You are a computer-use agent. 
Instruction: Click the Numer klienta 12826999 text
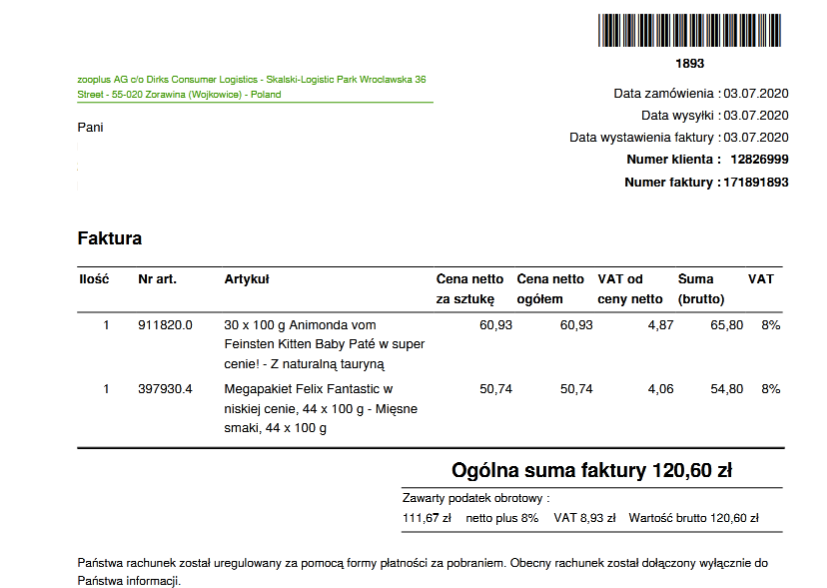[707, 159]
